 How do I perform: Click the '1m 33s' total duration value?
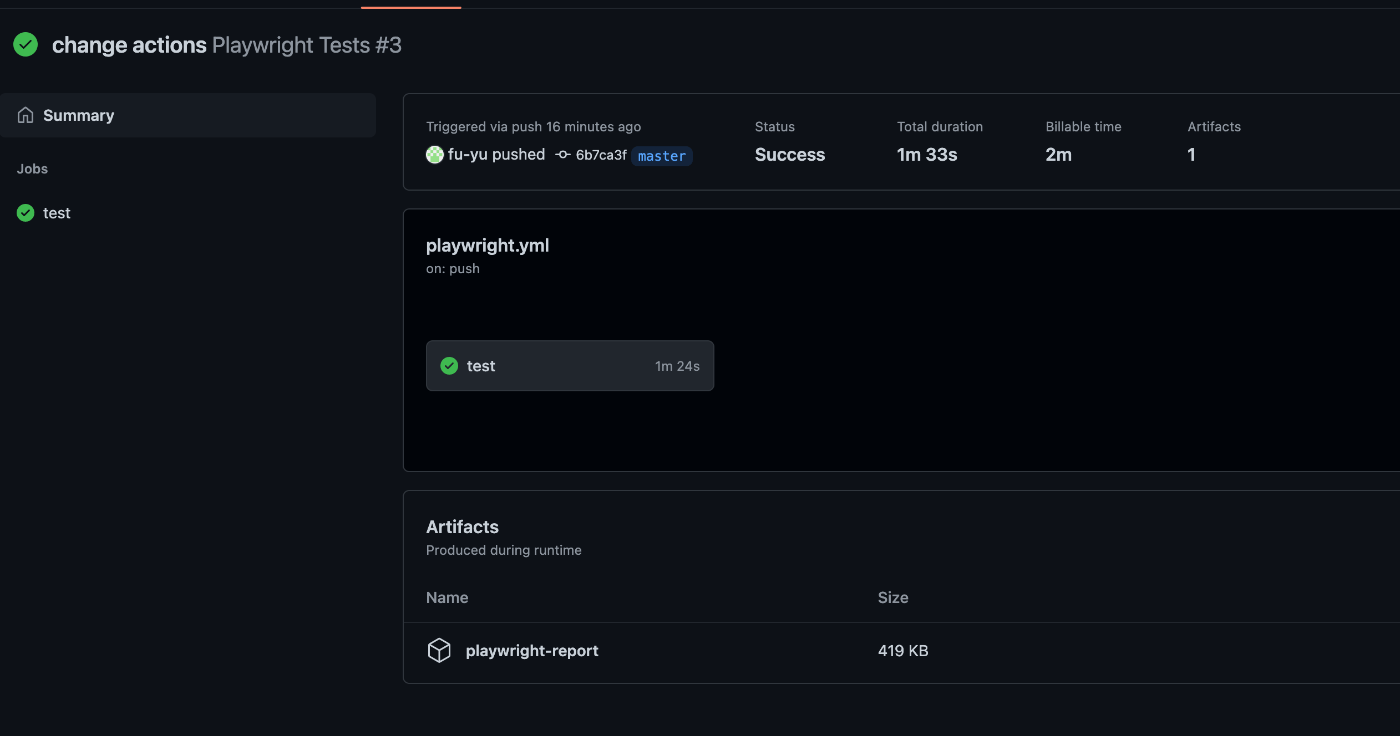927,155
